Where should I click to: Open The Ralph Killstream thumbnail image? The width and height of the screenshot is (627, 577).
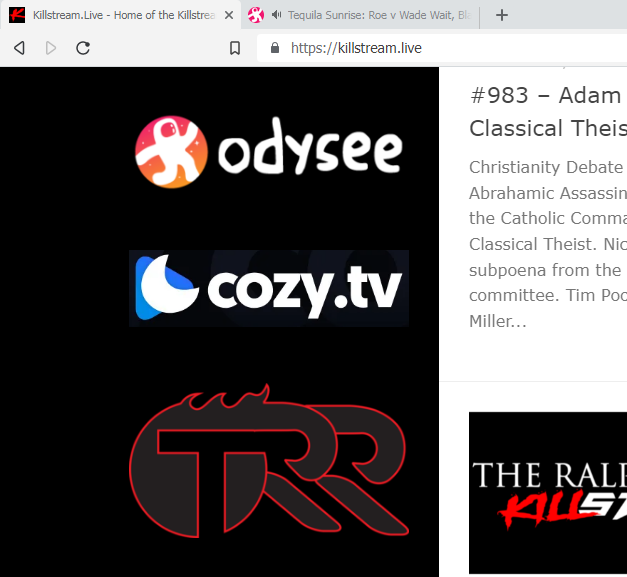coord(548,493)
